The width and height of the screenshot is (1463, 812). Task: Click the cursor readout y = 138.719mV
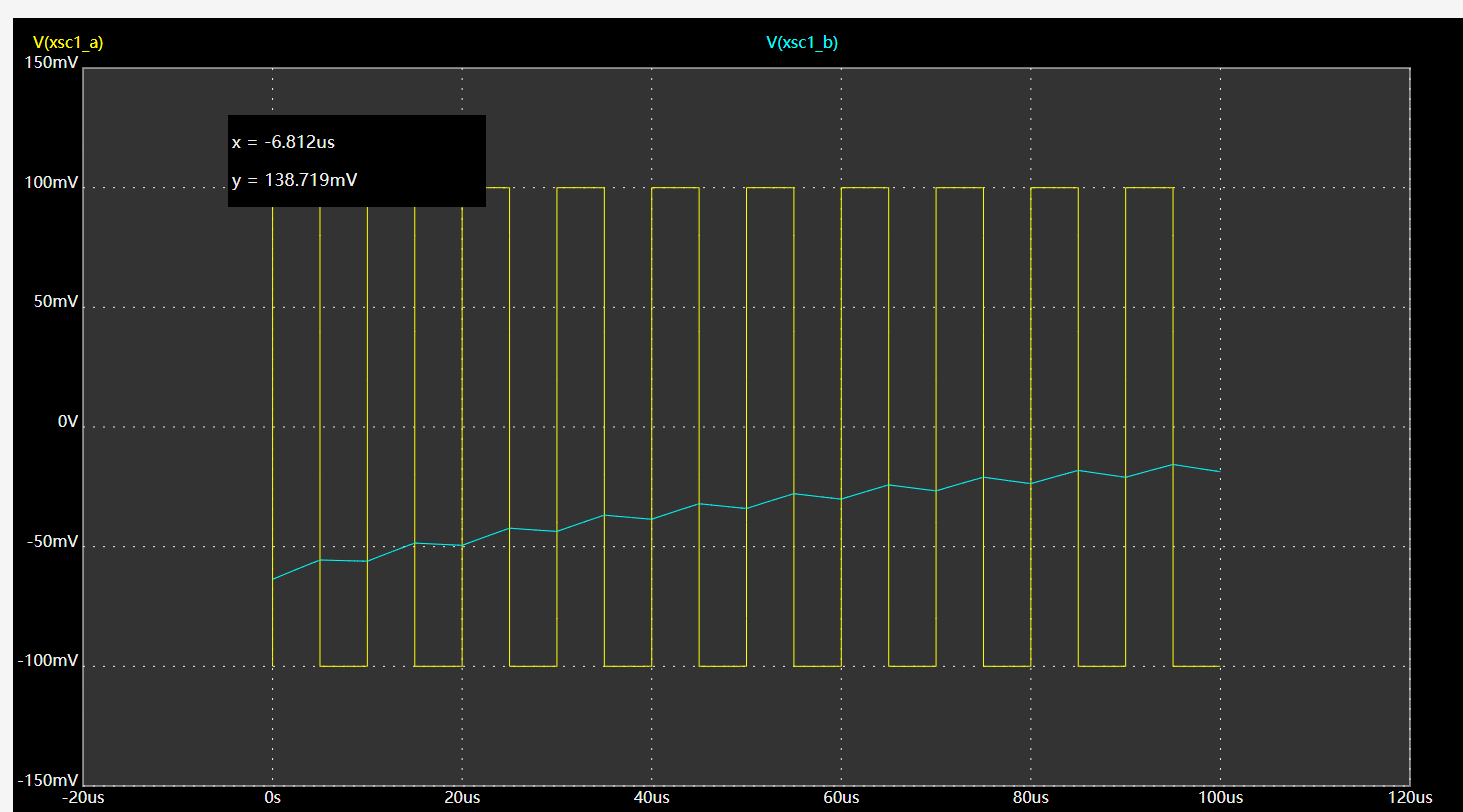click(x=295, y=180)
